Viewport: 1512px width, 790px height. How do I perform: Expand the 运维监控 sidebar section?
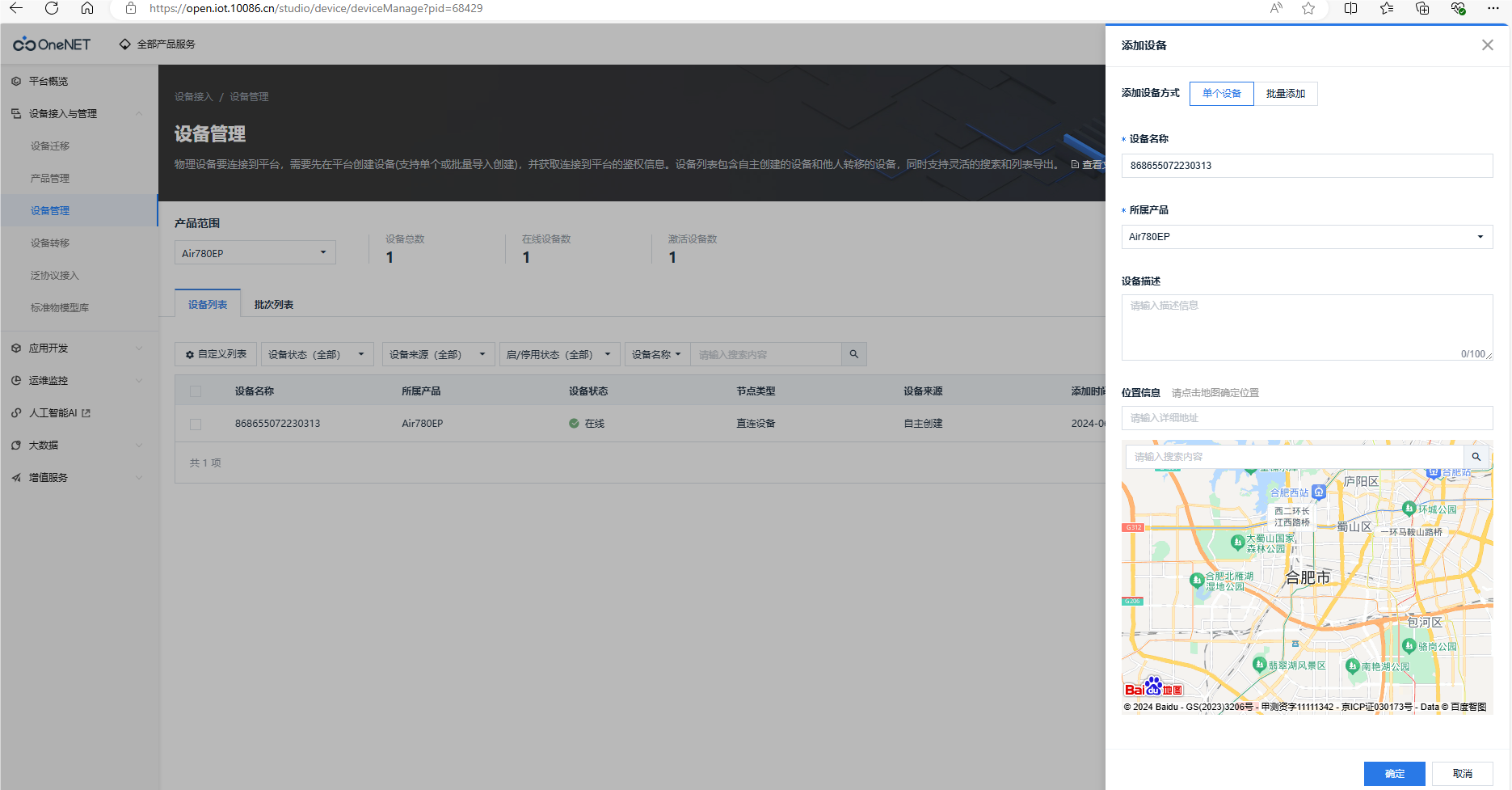point(79,381)
